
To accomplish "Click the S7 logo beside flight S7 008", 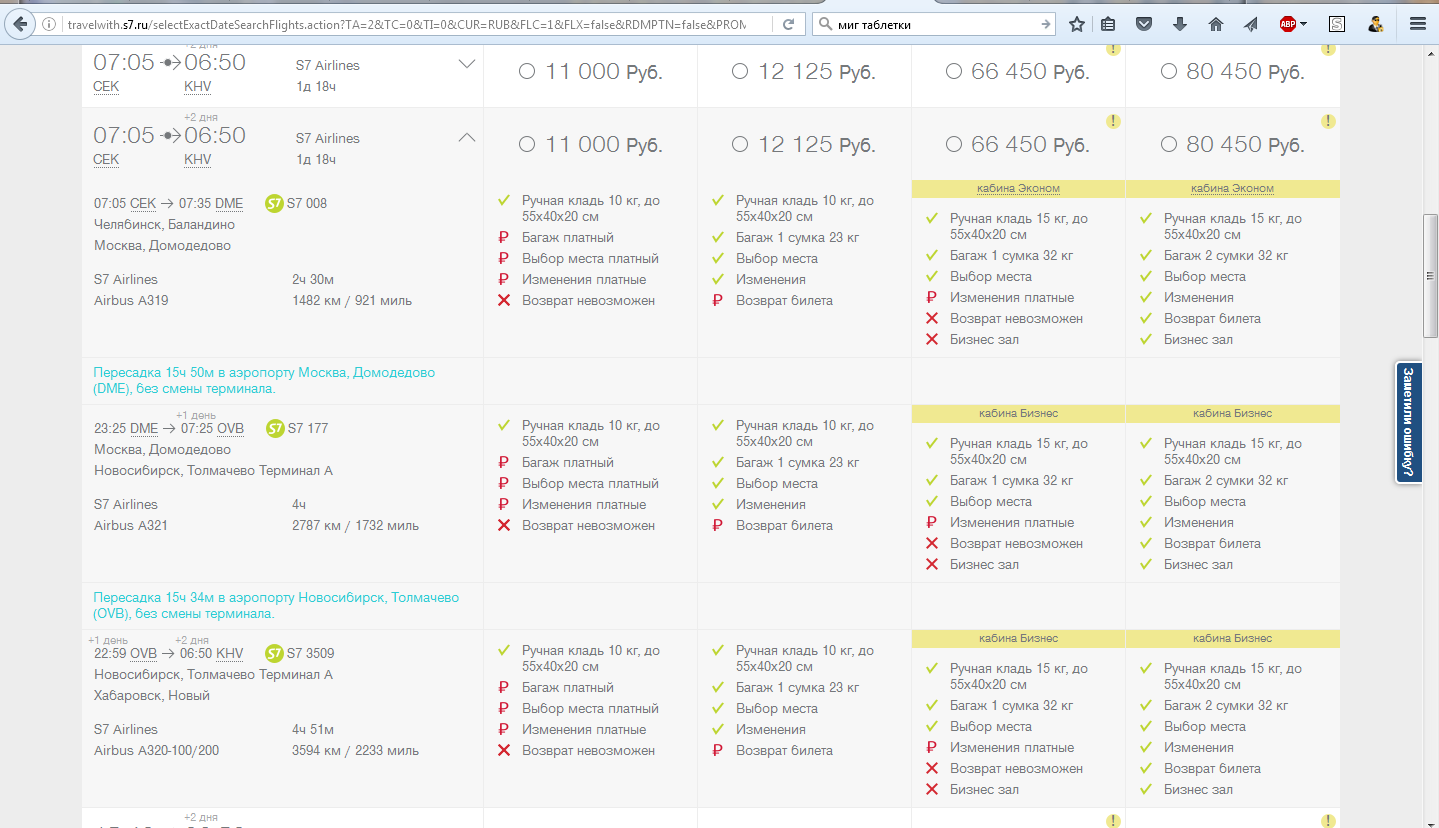I will pos(274,203).
